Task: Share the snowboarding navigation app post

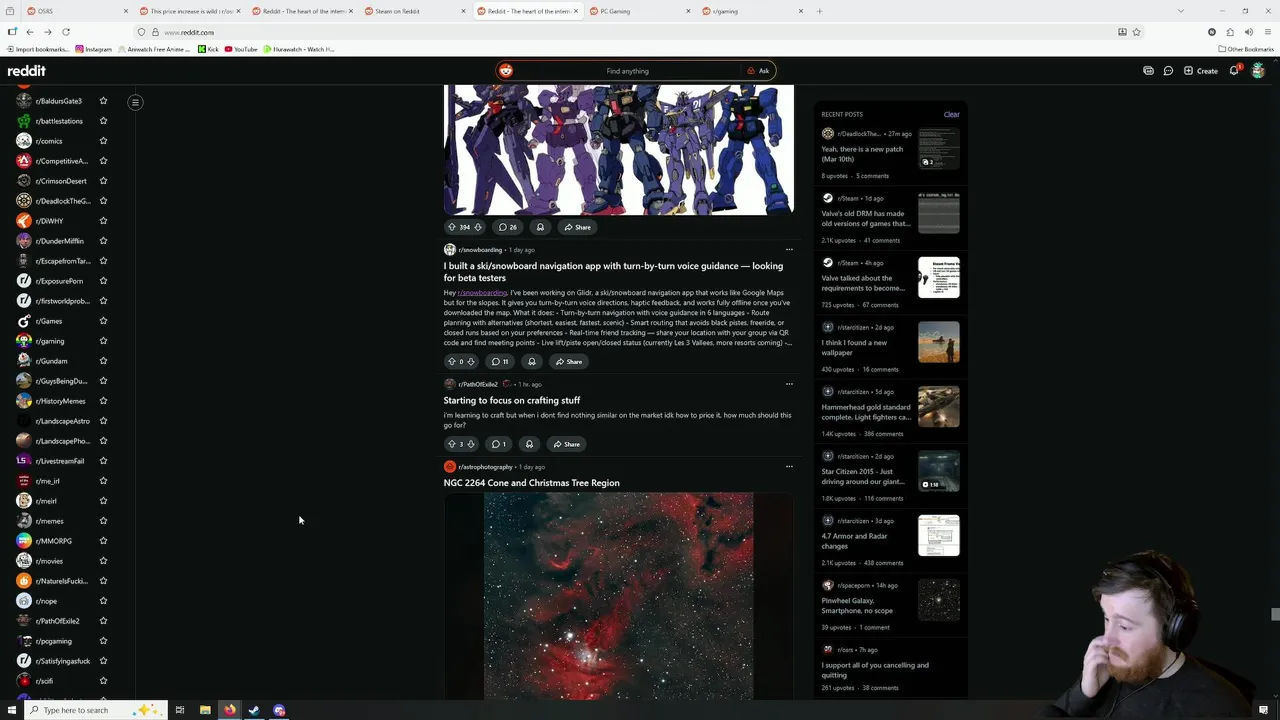Action: point(569,362)
